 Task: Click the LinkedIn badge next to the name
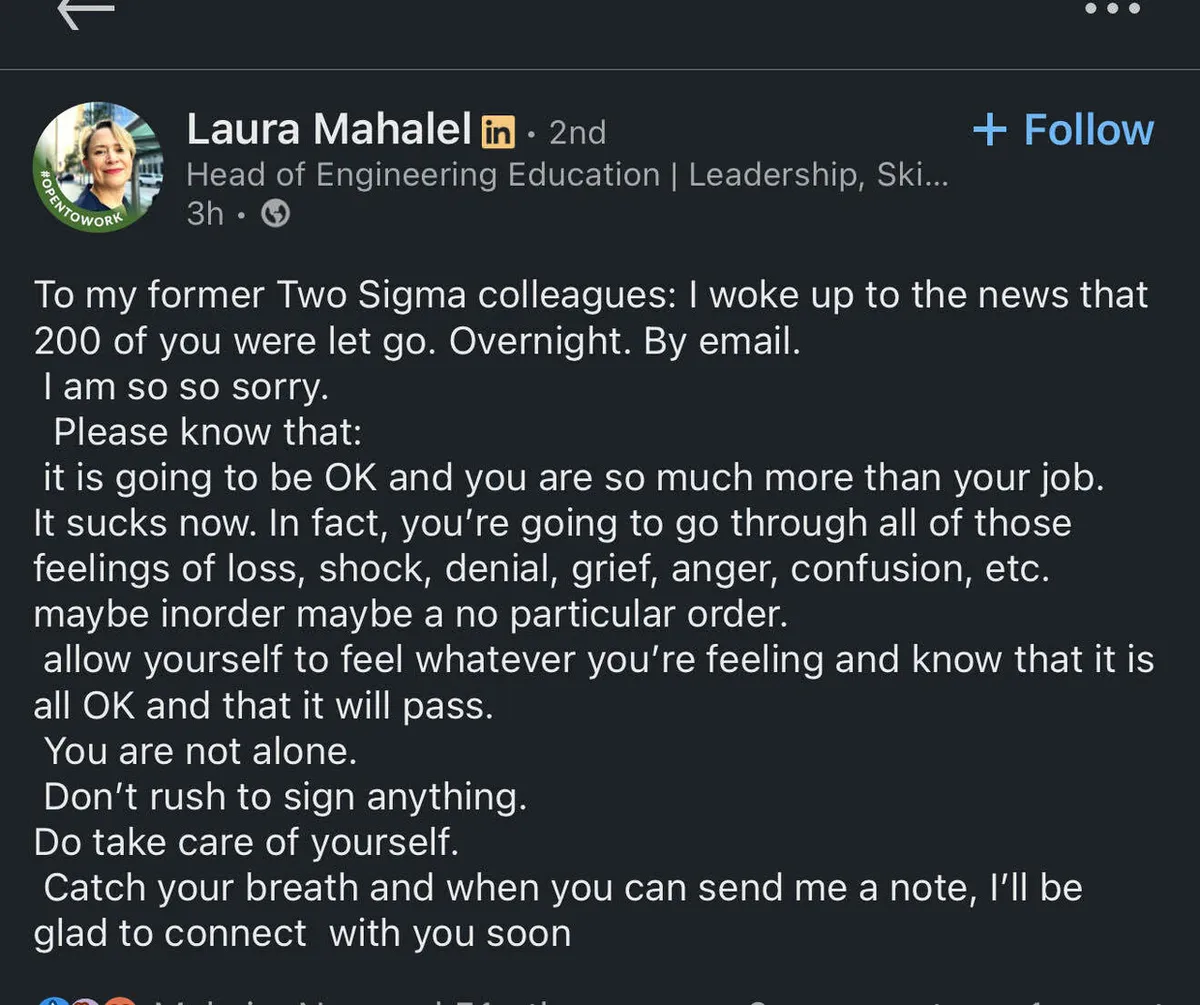tap(498, 131)
